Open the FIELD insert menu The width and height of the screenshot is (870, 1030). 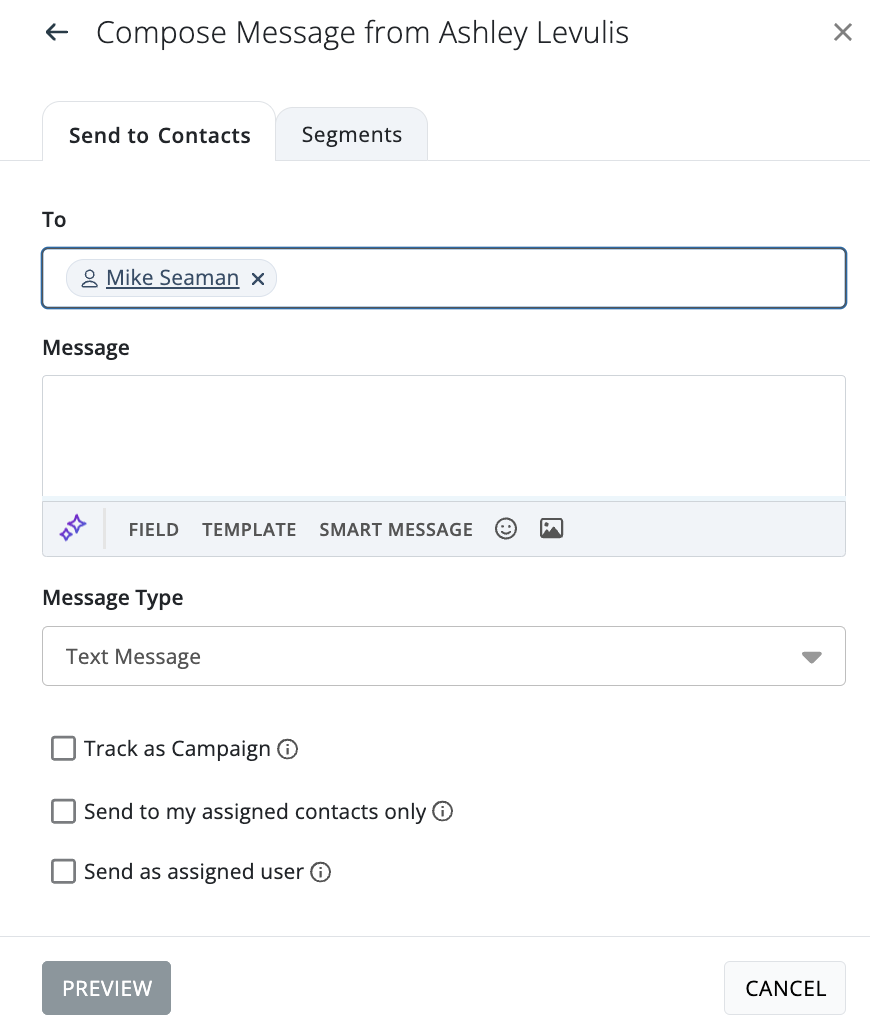pyautogui.click(x=154, y=530)
